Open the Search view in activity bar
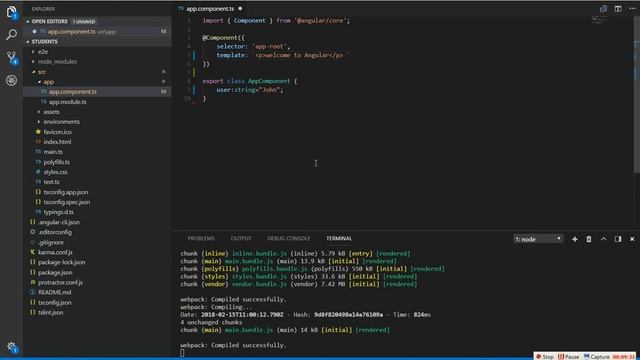The image size is (640, 360). tap(11, 34)
